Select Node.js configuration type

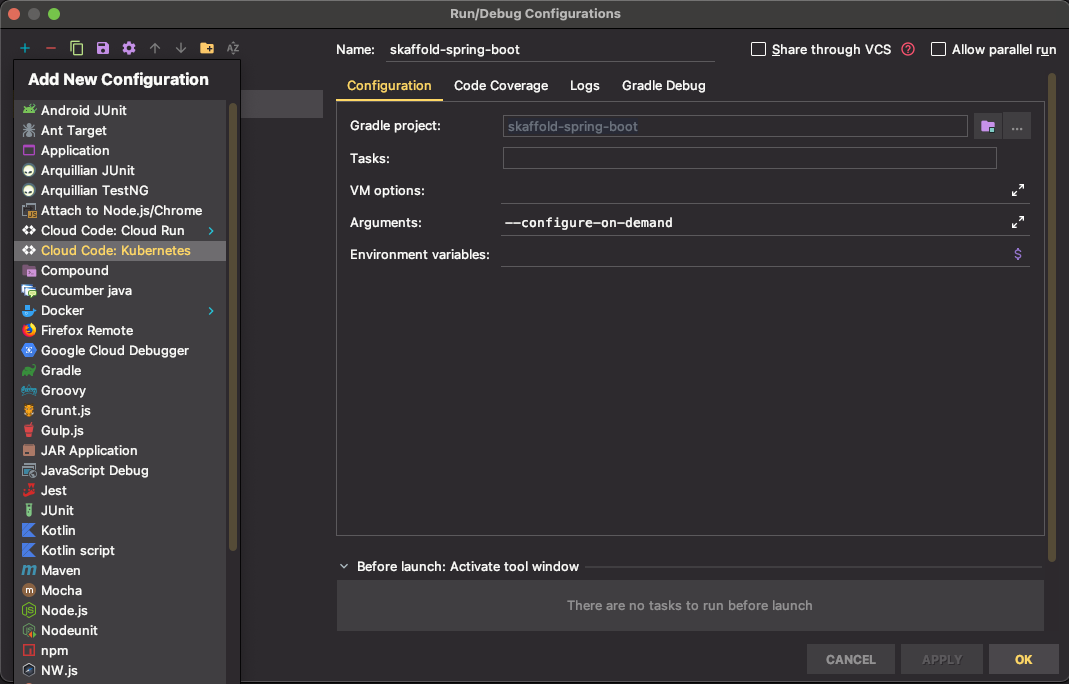click(x=120, y=610)
